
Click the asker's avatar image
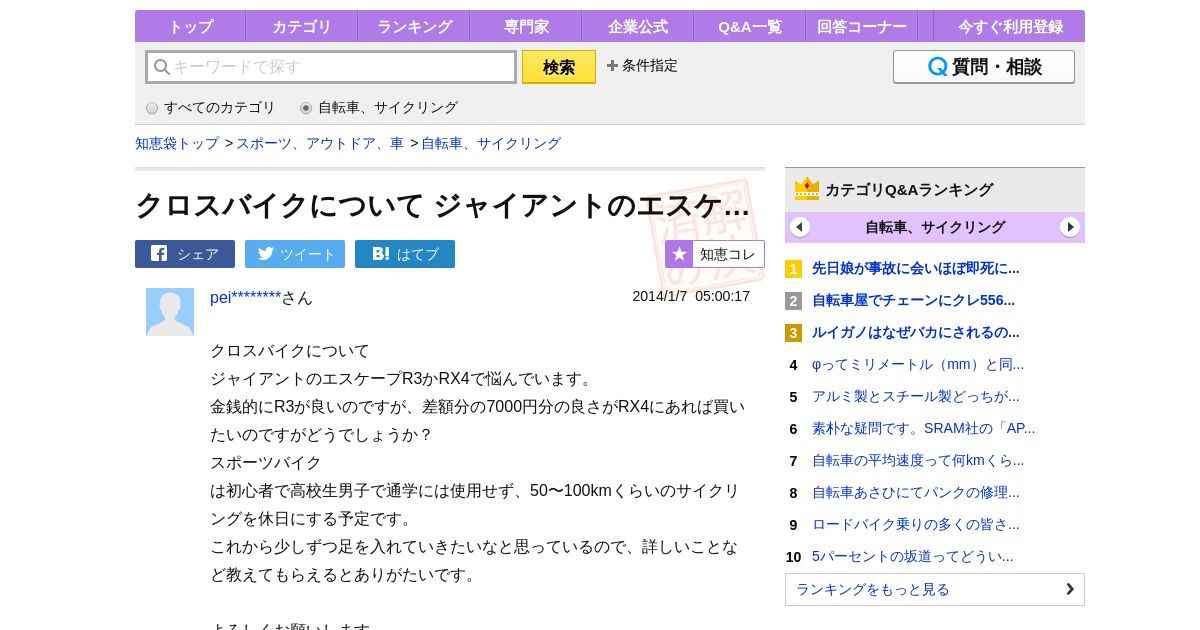tap(170, 312)
